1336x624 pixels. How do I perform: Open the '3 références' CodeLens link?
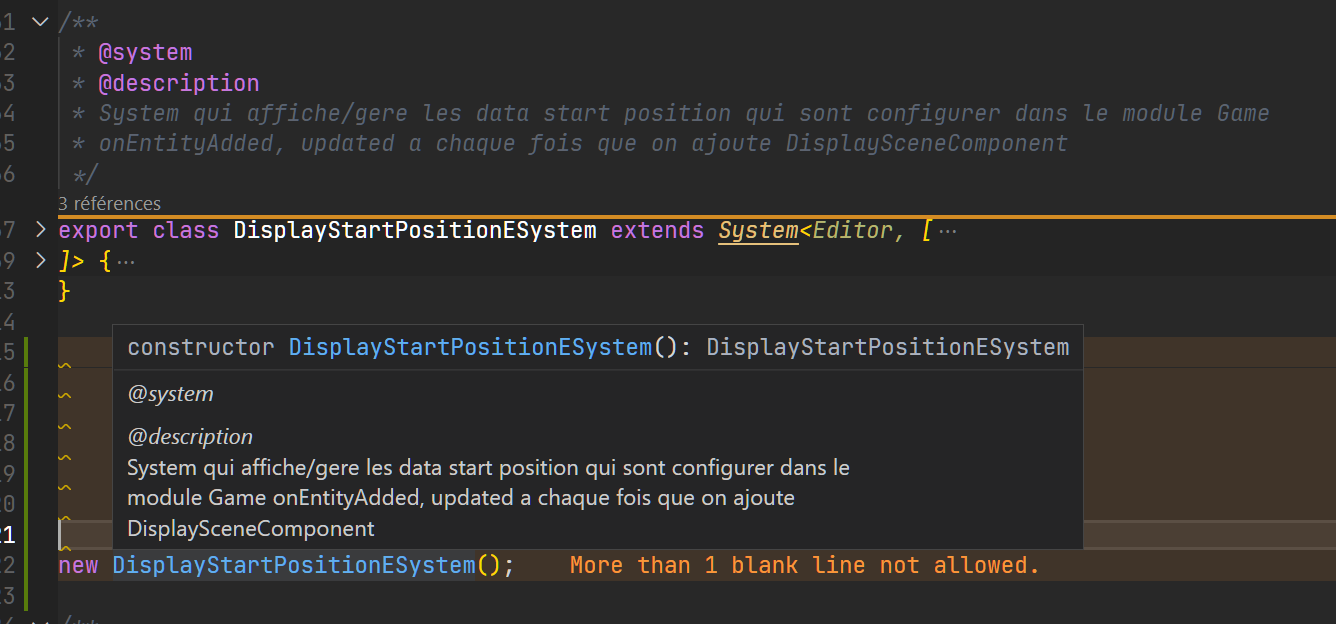110,203
